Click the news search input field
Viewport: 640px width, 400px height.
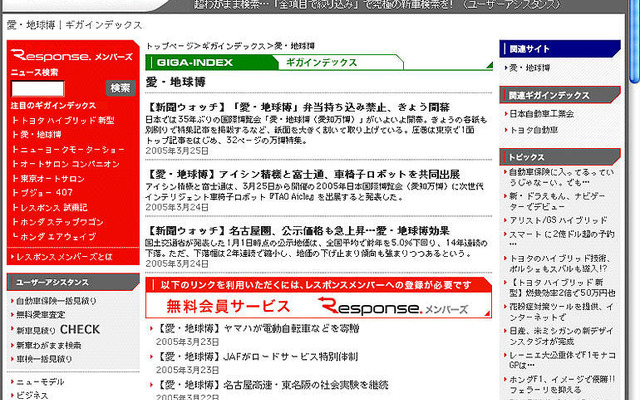38,88
